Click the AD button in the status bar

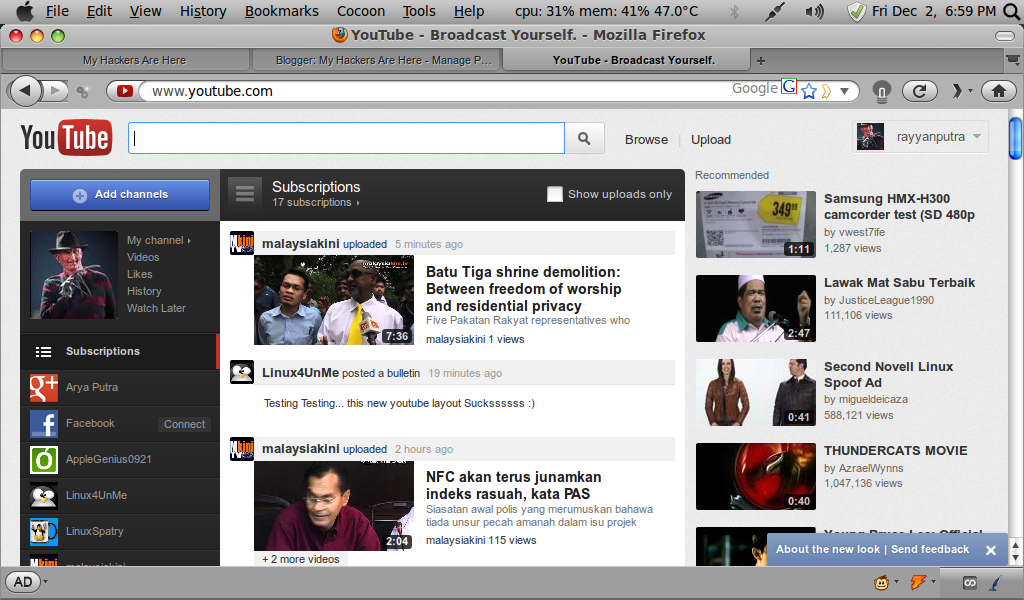pos(23,582)
